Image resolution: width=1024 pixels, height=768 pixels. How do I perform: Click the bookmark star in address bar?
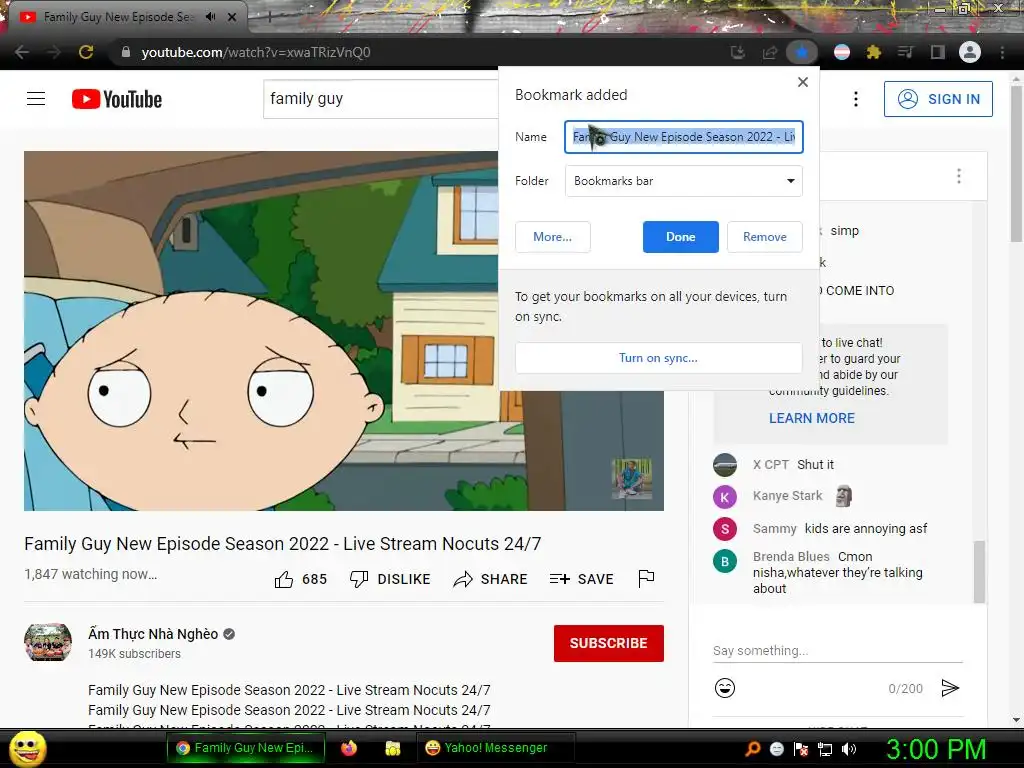pos(802,52)
